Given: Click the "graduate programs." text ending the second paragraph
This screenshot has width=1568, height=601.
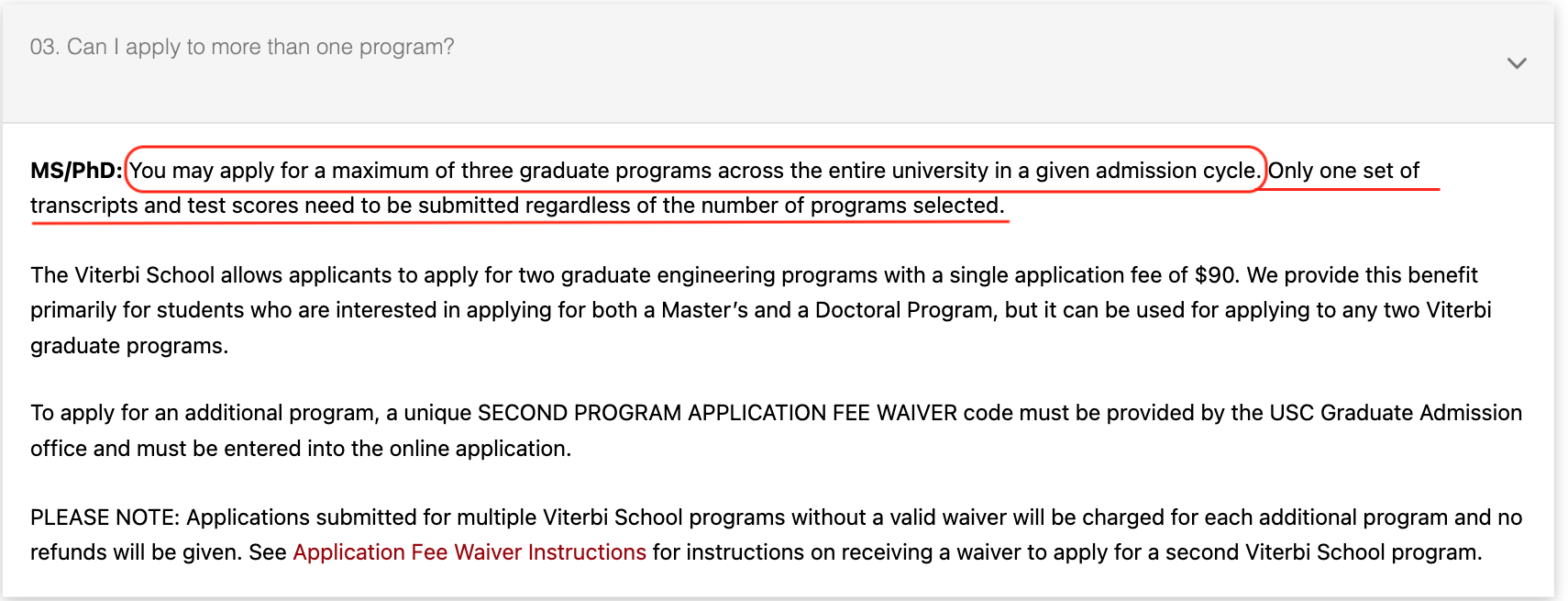Looking at the screenshot, I should pos(129,346).
